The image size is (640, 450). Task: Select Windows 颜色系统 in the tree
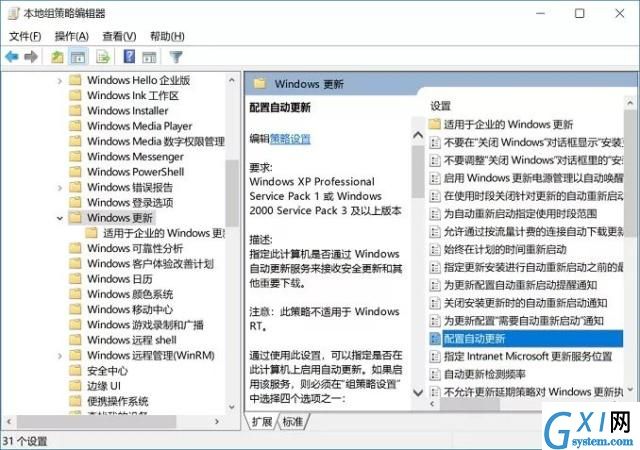point(130,294)
